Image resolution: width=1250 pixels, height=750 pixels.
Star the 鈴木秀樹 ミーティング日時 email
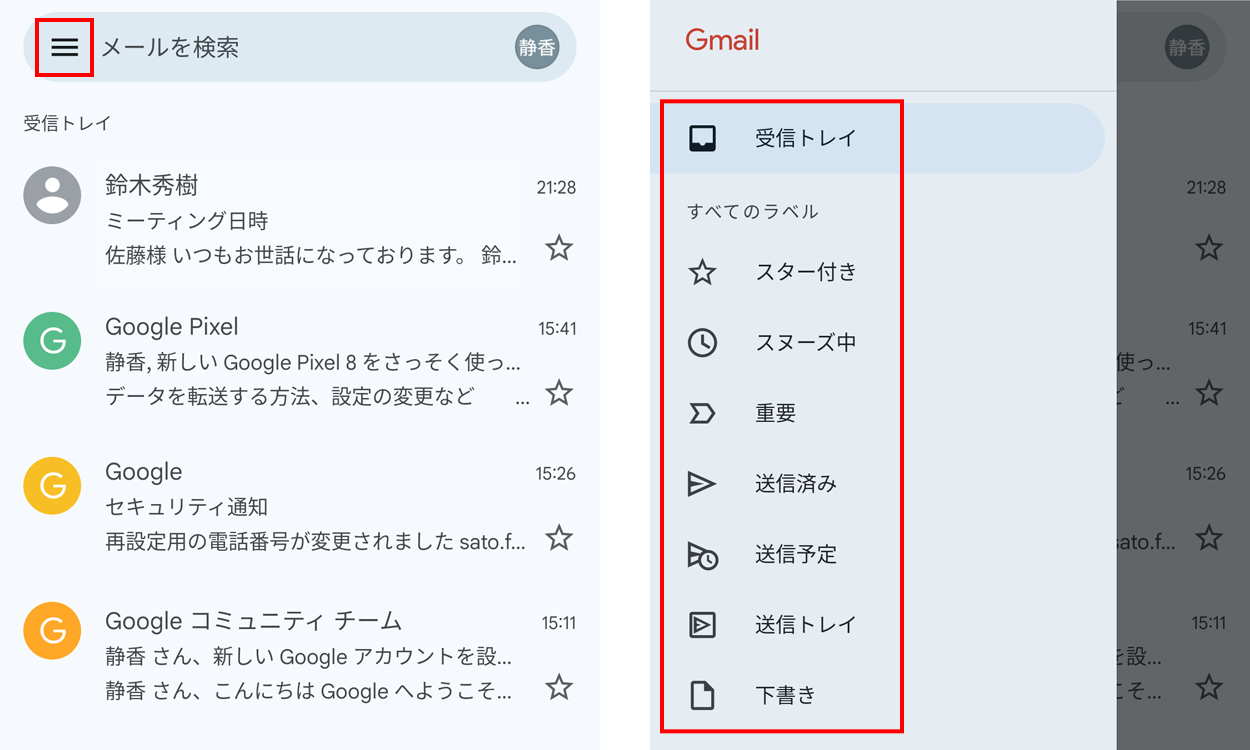click(x=559, y=248)
